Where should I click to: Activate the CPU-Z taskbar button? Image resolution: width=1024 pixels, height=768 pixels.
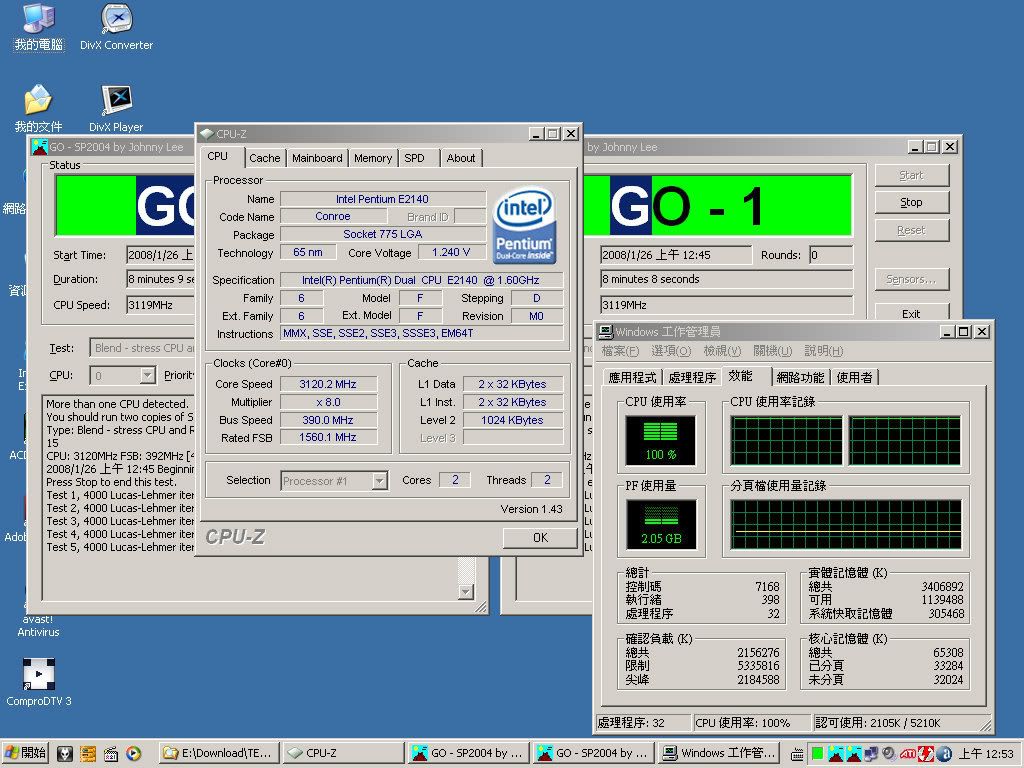(344, 753)
